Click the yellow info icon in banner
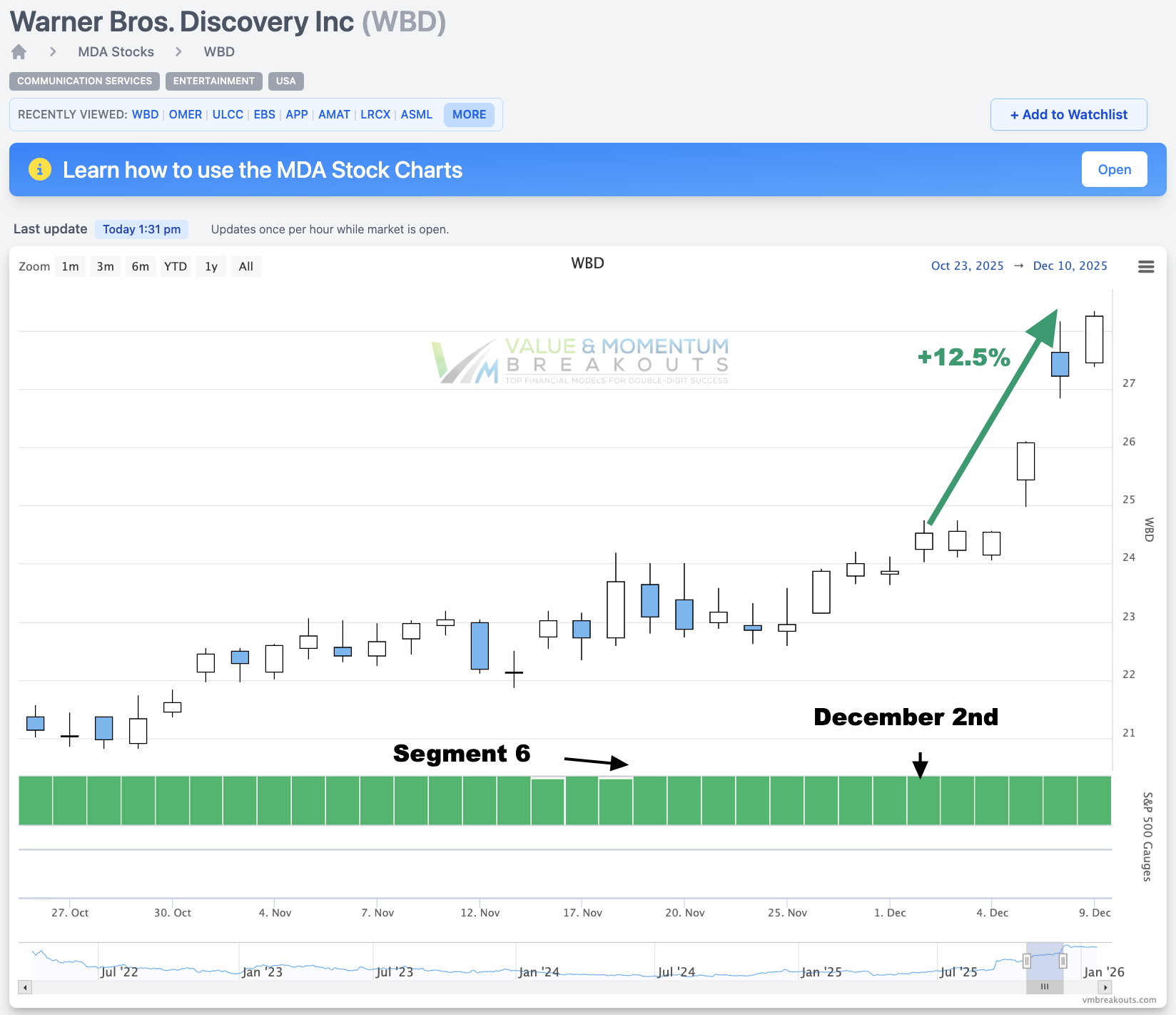1176x1015 pixels. tap(40, 169)
